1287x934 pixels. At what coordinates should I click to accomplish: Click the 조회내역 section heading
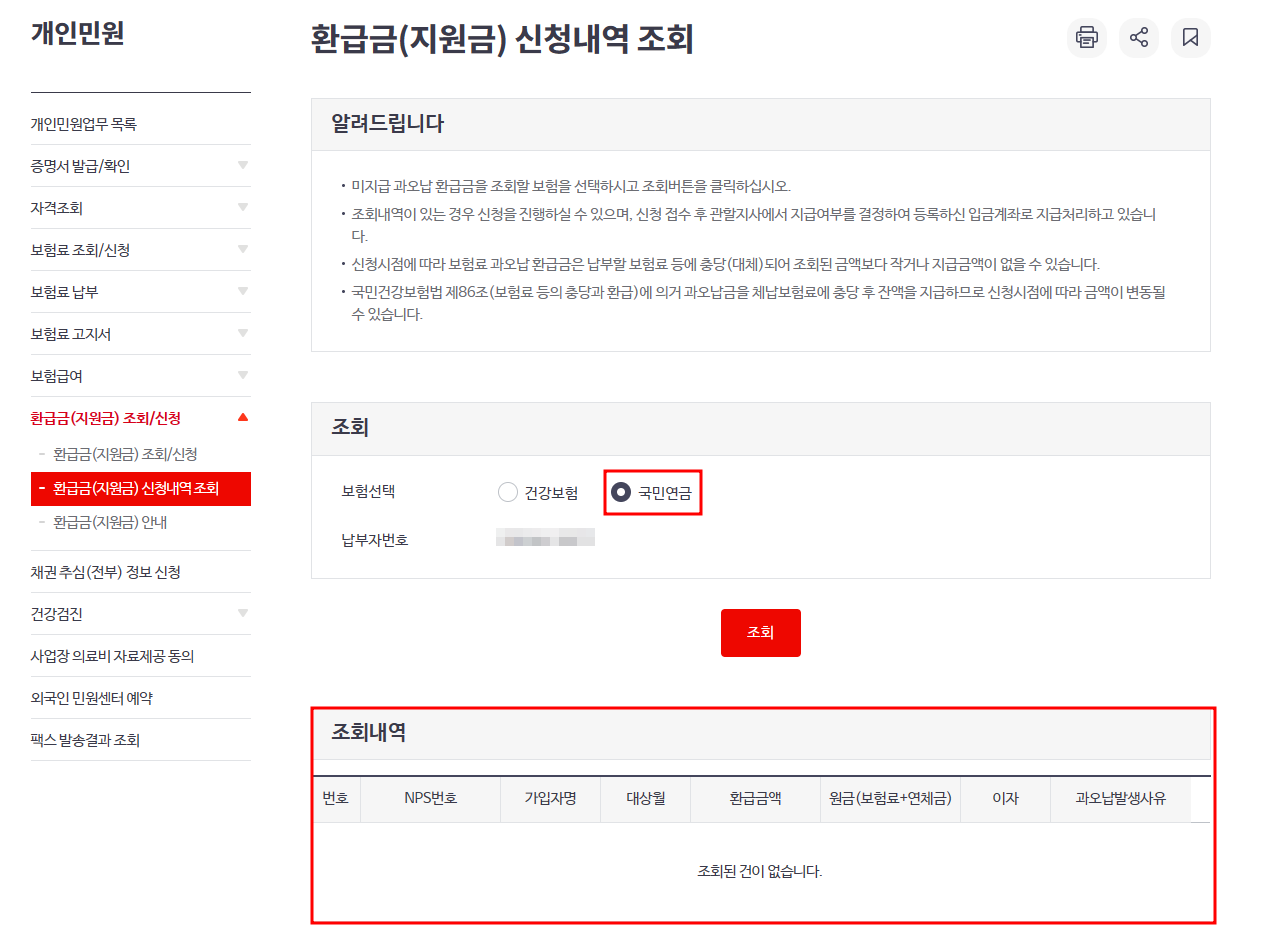click(x=369, y=732)
